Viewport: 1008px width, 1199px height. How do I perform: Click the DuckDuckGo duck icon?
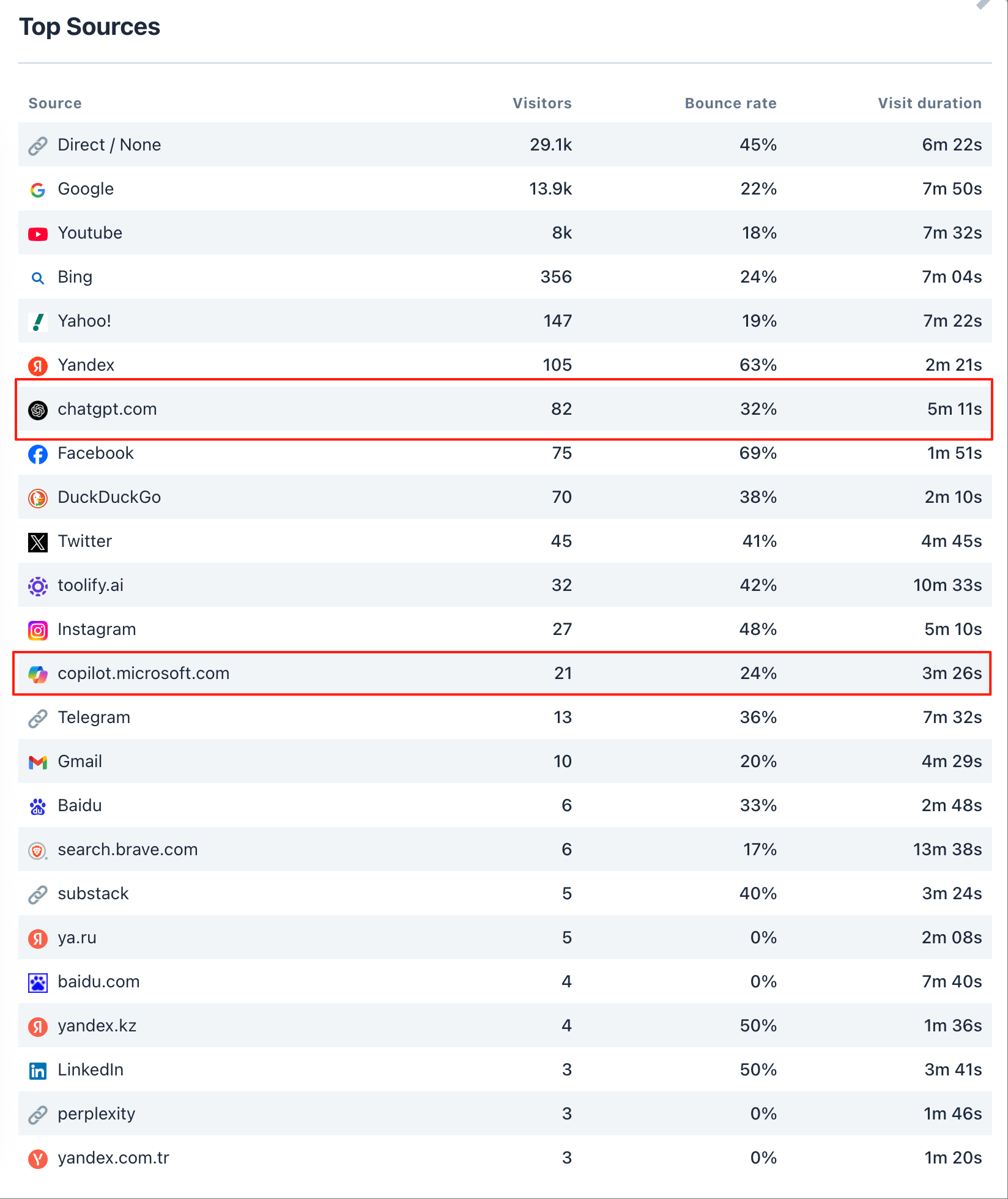point(38,498)
